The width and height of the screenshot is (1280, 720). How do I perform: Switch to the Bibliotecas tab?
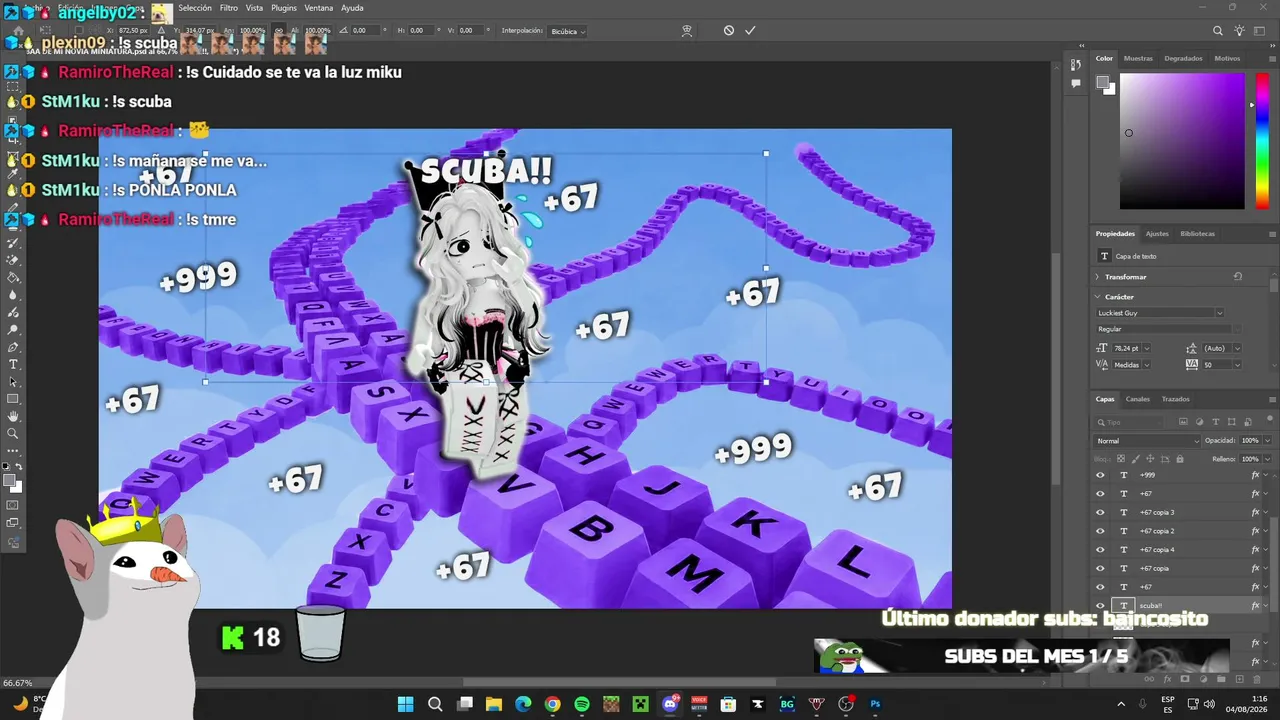coord(1198,234)
